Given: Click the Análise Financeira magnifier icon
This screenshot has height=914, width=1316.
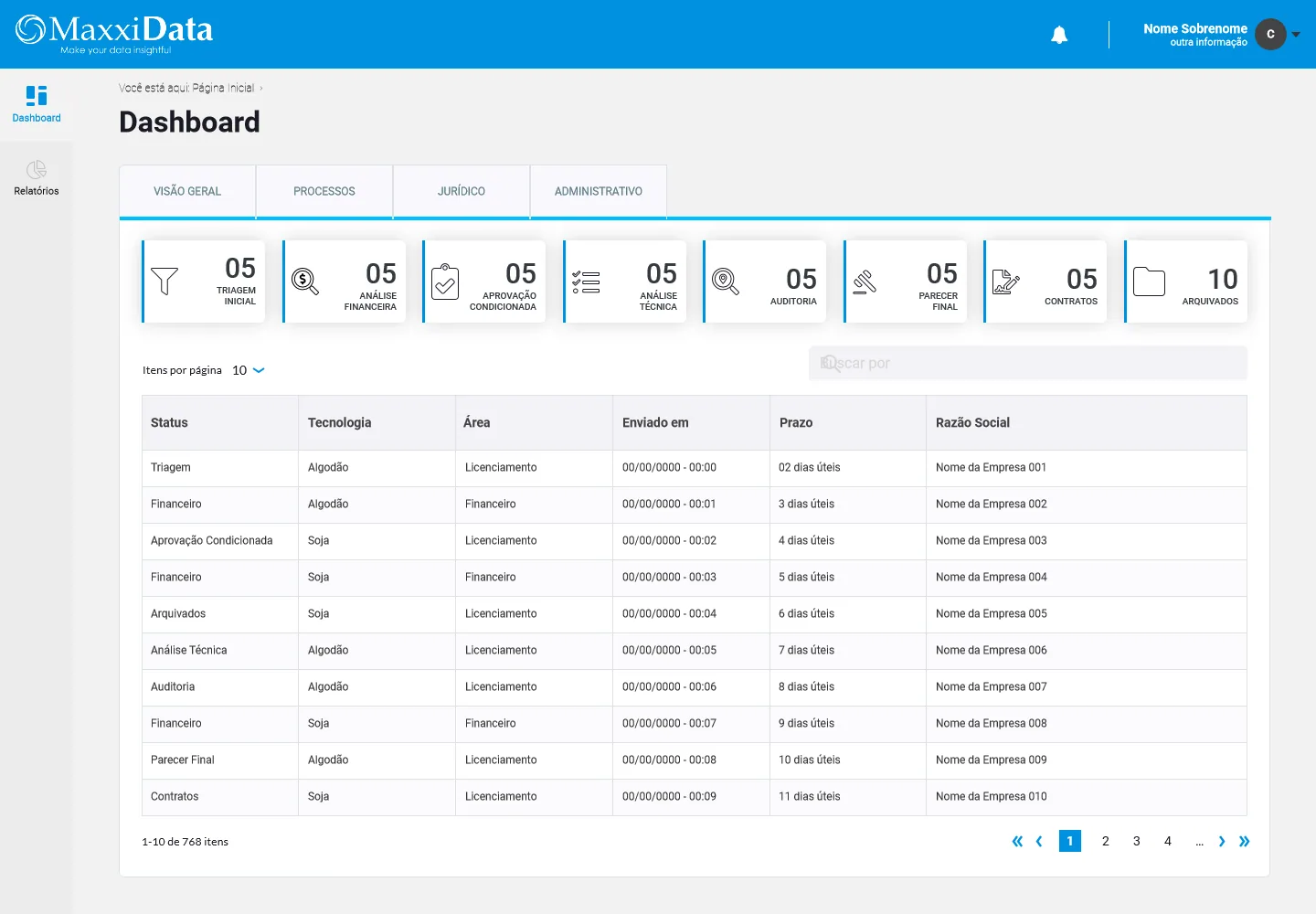Looking at the screenshot, I should point(305,282).
